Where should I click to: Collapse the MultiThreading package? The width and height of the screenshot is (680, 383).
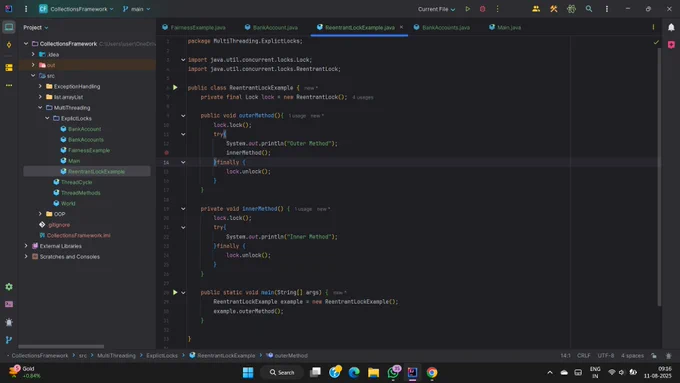click(x=40, y=107)
